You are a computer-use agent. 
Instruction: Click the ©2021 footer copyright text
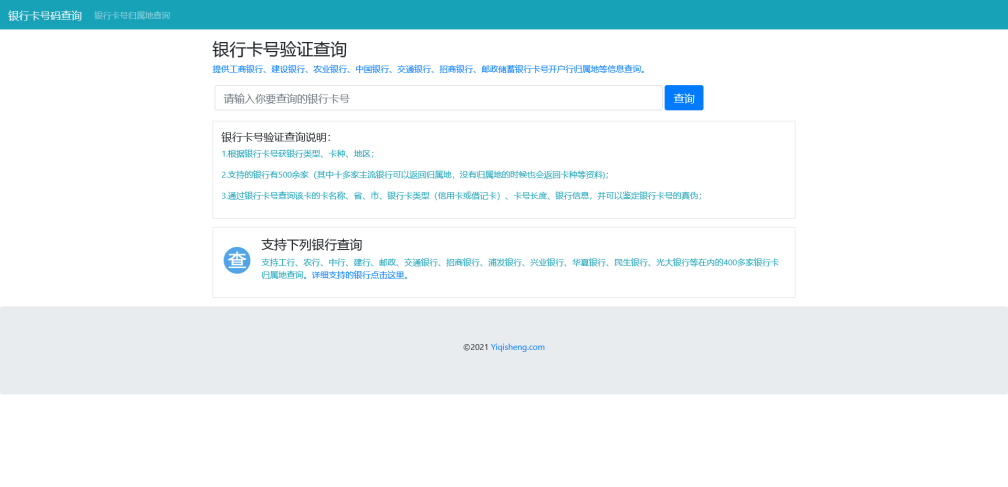click(x=476, y=347)
